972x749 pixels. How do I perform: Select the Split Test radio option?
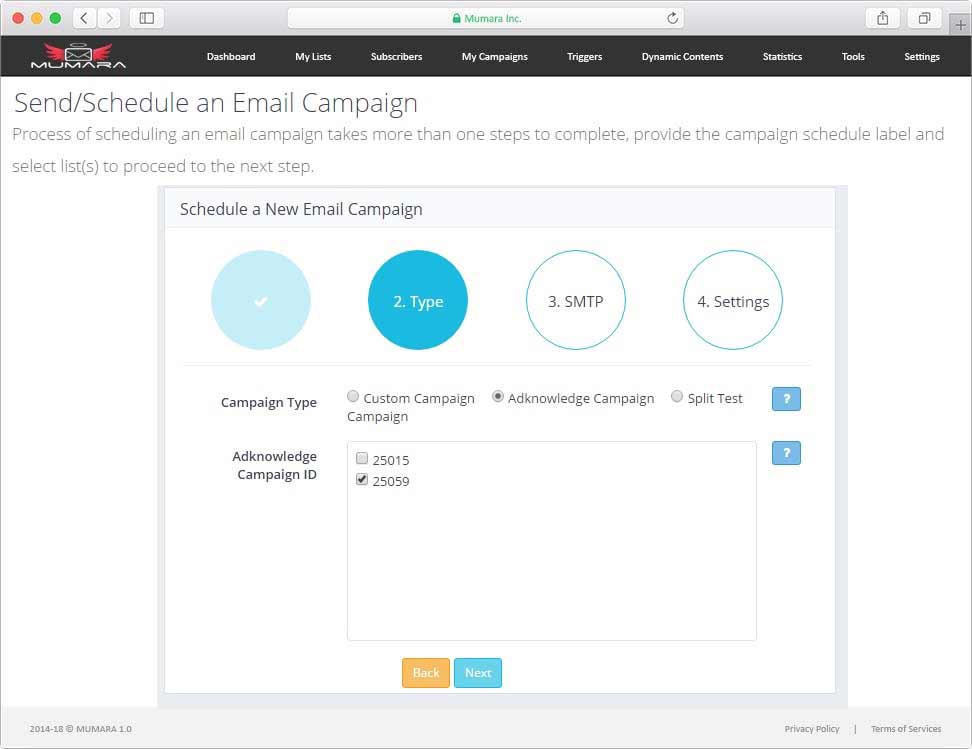click(x=677, y=397)
